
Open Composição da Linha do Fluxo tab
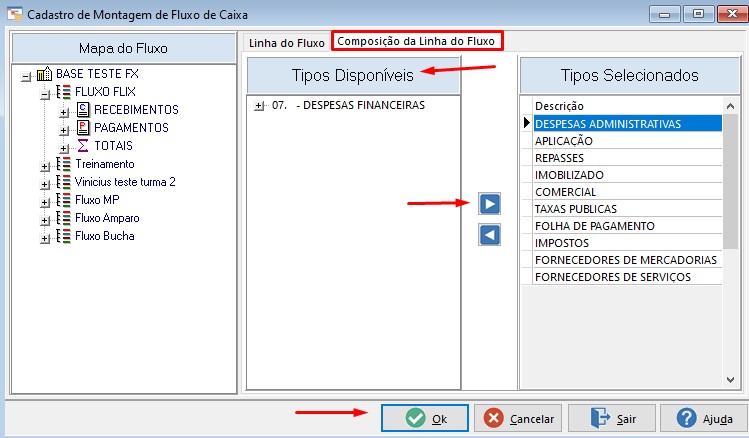416,41
